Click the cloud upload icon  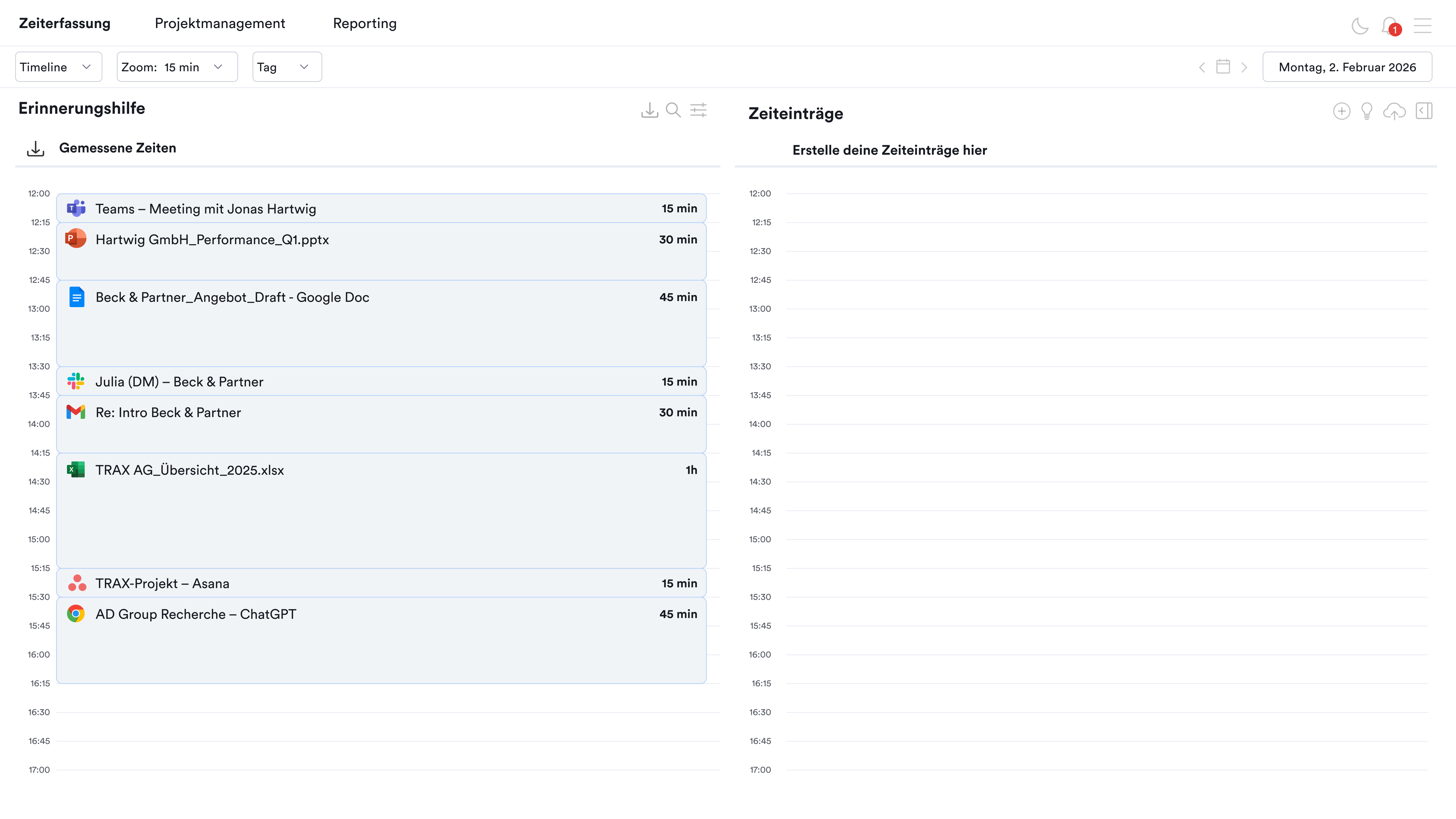point(1394,111)
